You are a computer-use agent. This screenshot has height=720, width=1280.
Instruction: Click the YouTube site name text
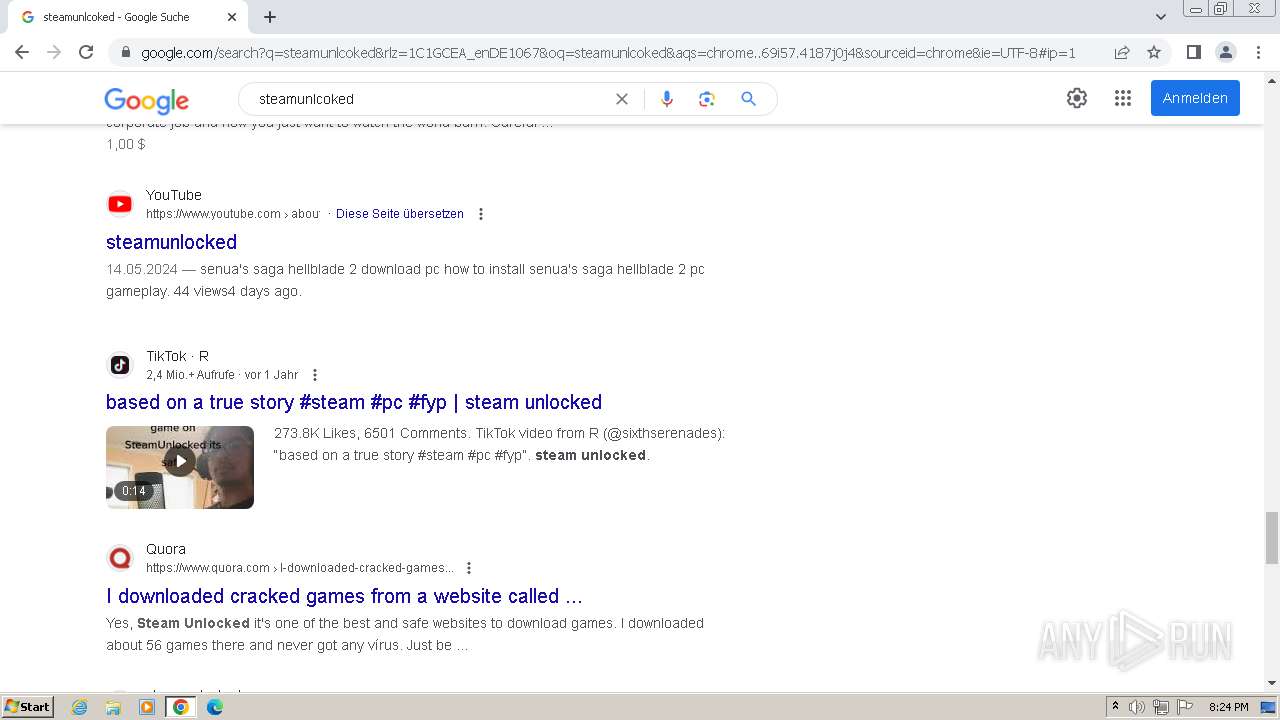coord(174,195)
